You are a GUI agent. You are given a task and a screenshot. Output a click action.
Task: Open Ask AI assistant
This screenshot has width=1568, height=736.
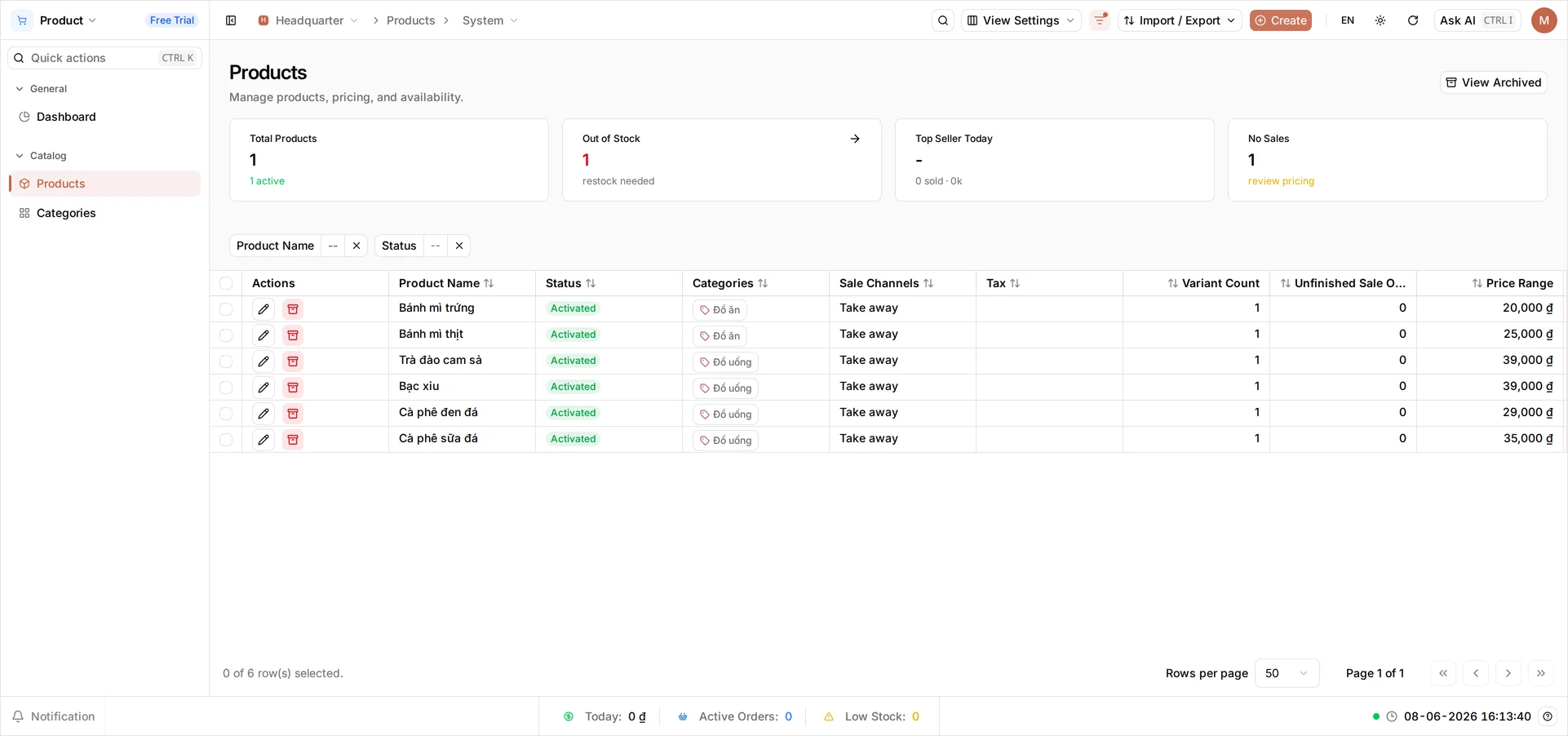pos(1477,20)
